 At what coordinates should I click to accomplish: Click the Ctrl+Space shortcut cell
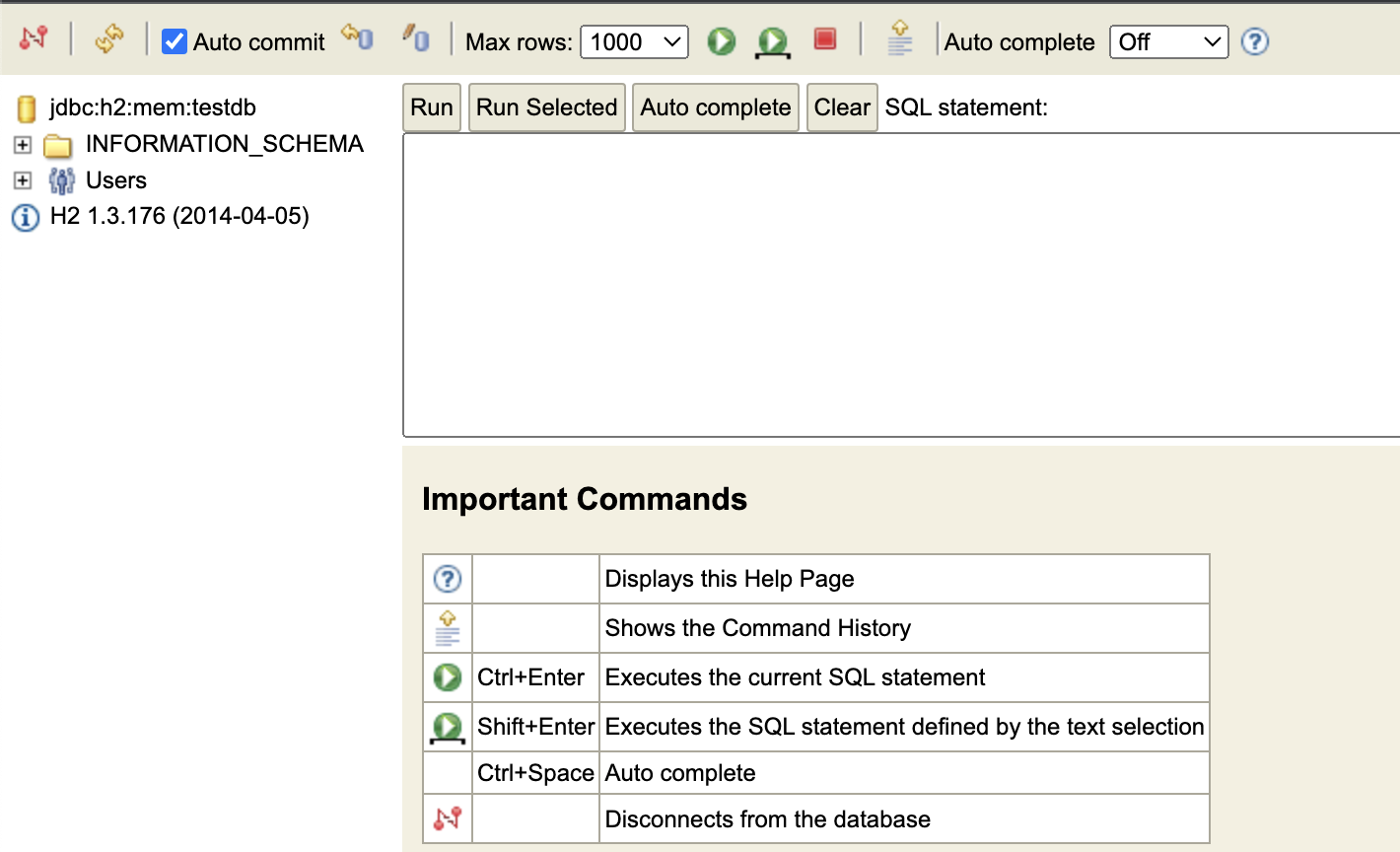(535, 773)
